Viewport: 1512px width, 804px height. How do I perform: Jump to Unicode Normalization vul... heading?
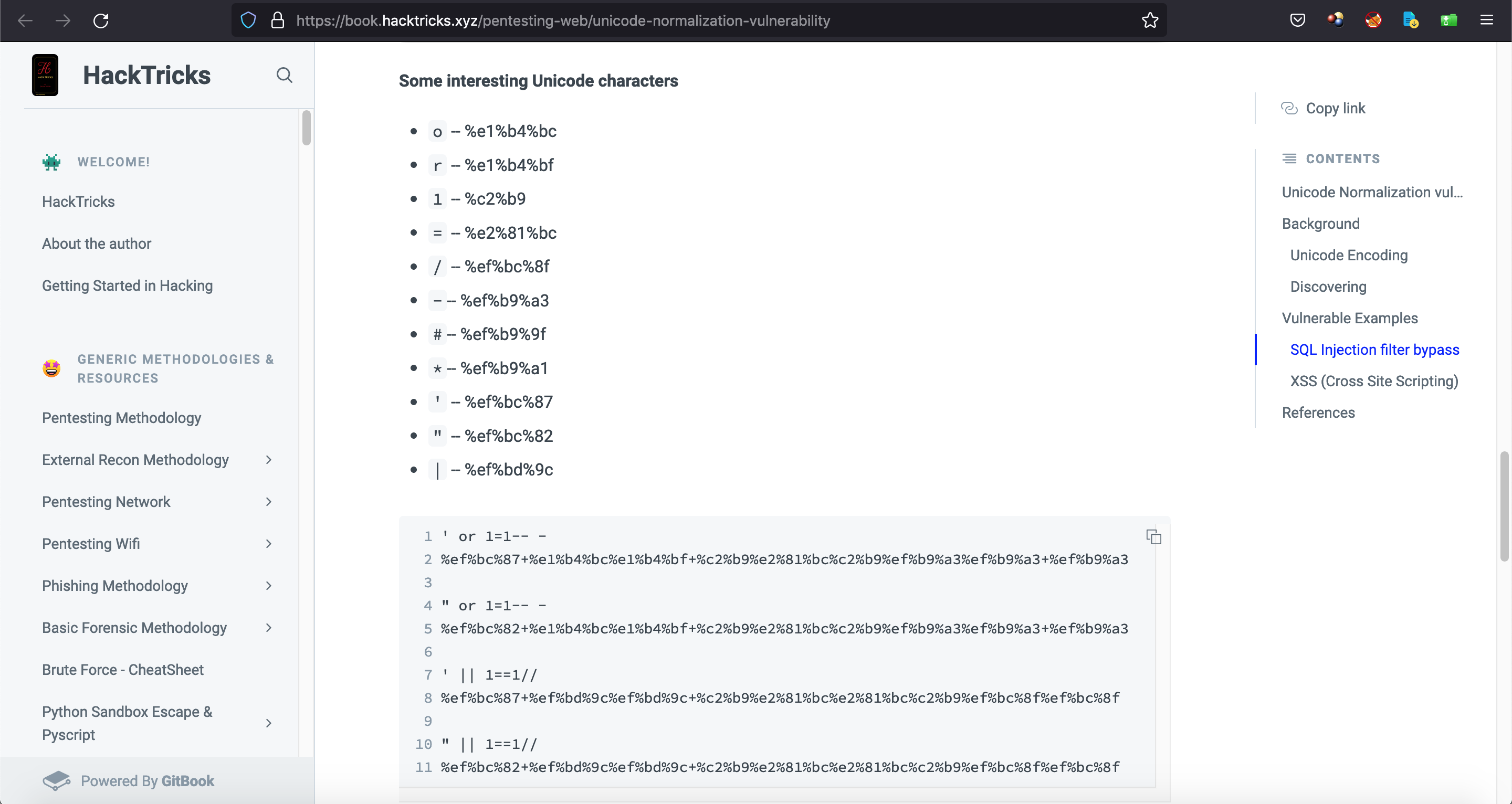[x=1372, y=193]
